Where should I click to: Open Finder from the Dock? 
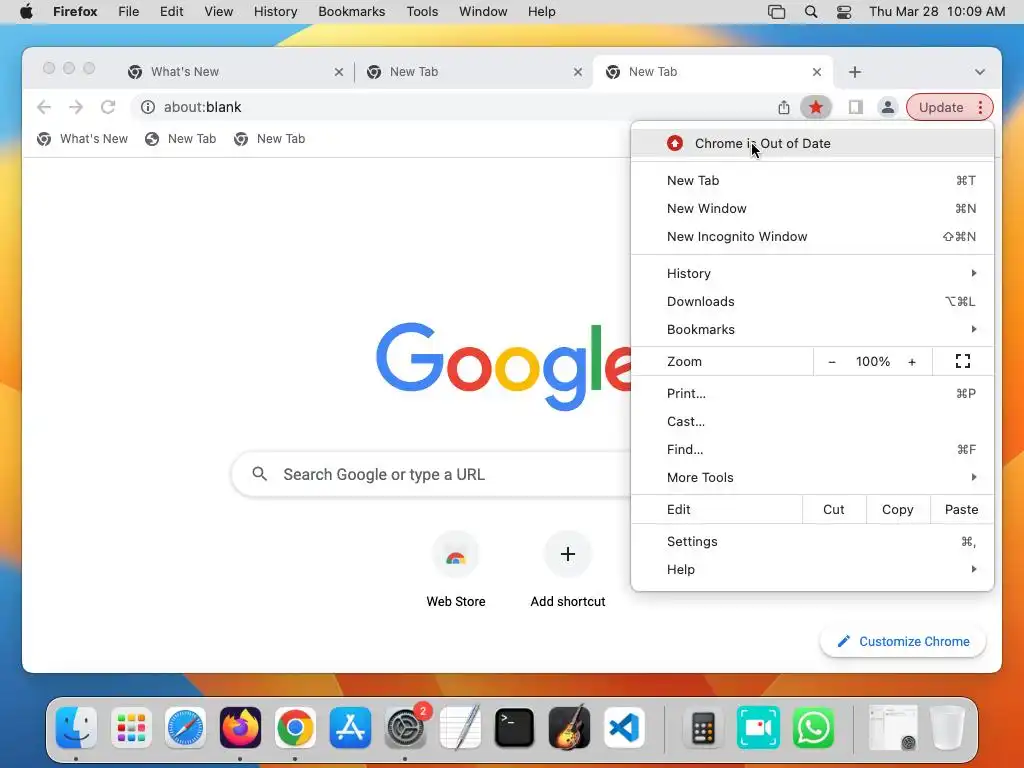(x=76, y=728)
